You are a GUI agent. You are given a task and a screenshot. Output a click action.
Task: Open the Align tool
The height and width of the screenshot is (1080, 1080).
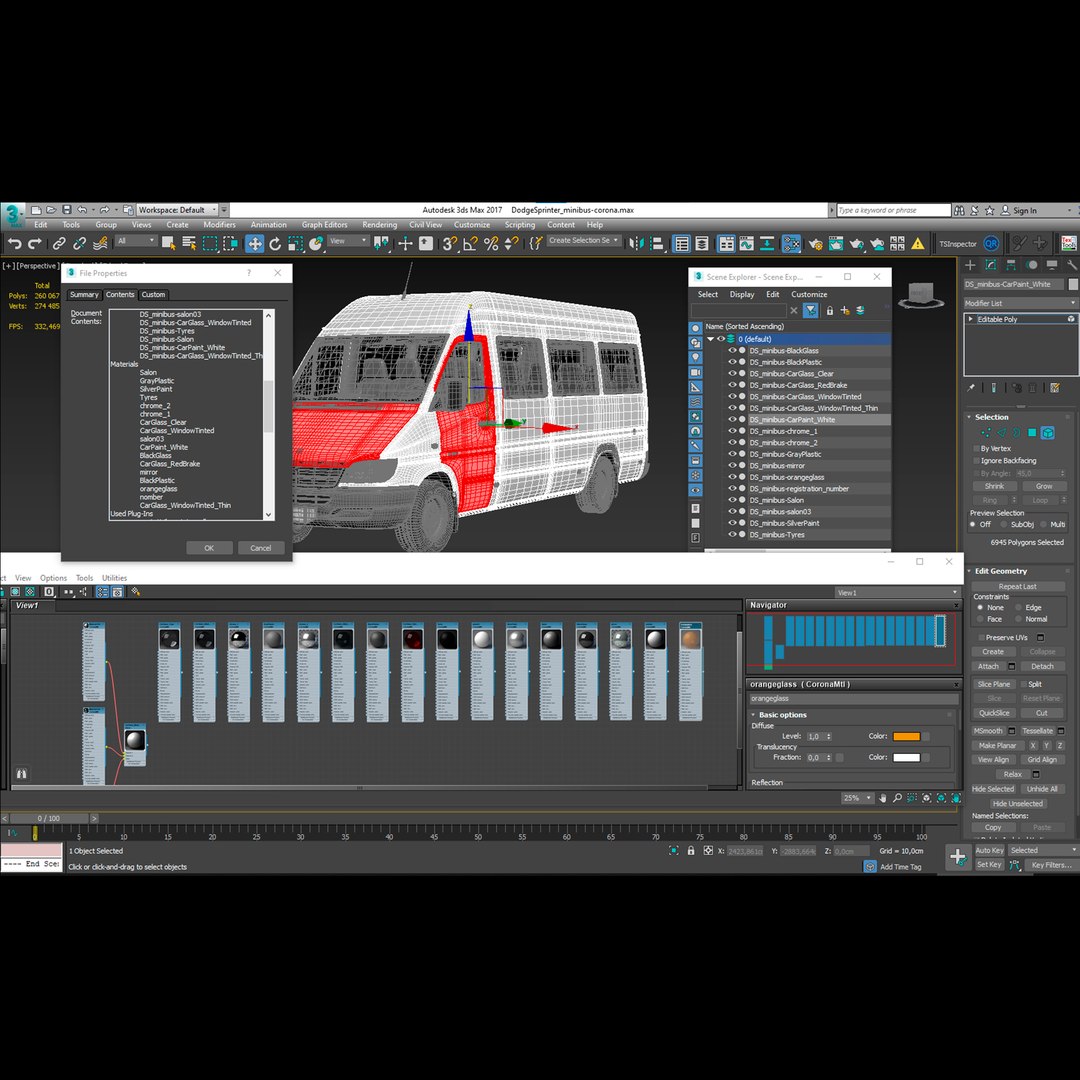pyautogui.click(x=656, y=243)
